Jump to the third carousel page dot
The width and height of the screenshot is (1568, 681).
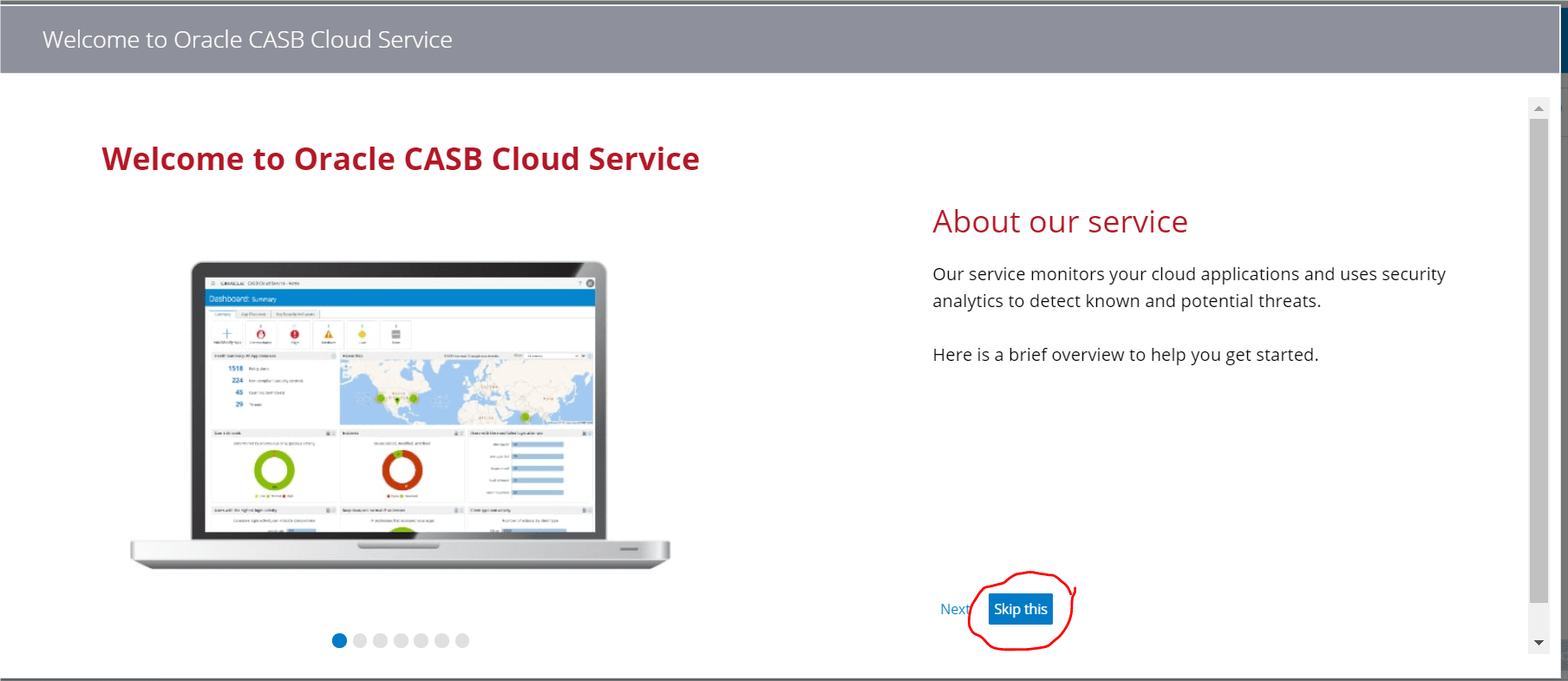pyautogui.click(x=380, y=640)
